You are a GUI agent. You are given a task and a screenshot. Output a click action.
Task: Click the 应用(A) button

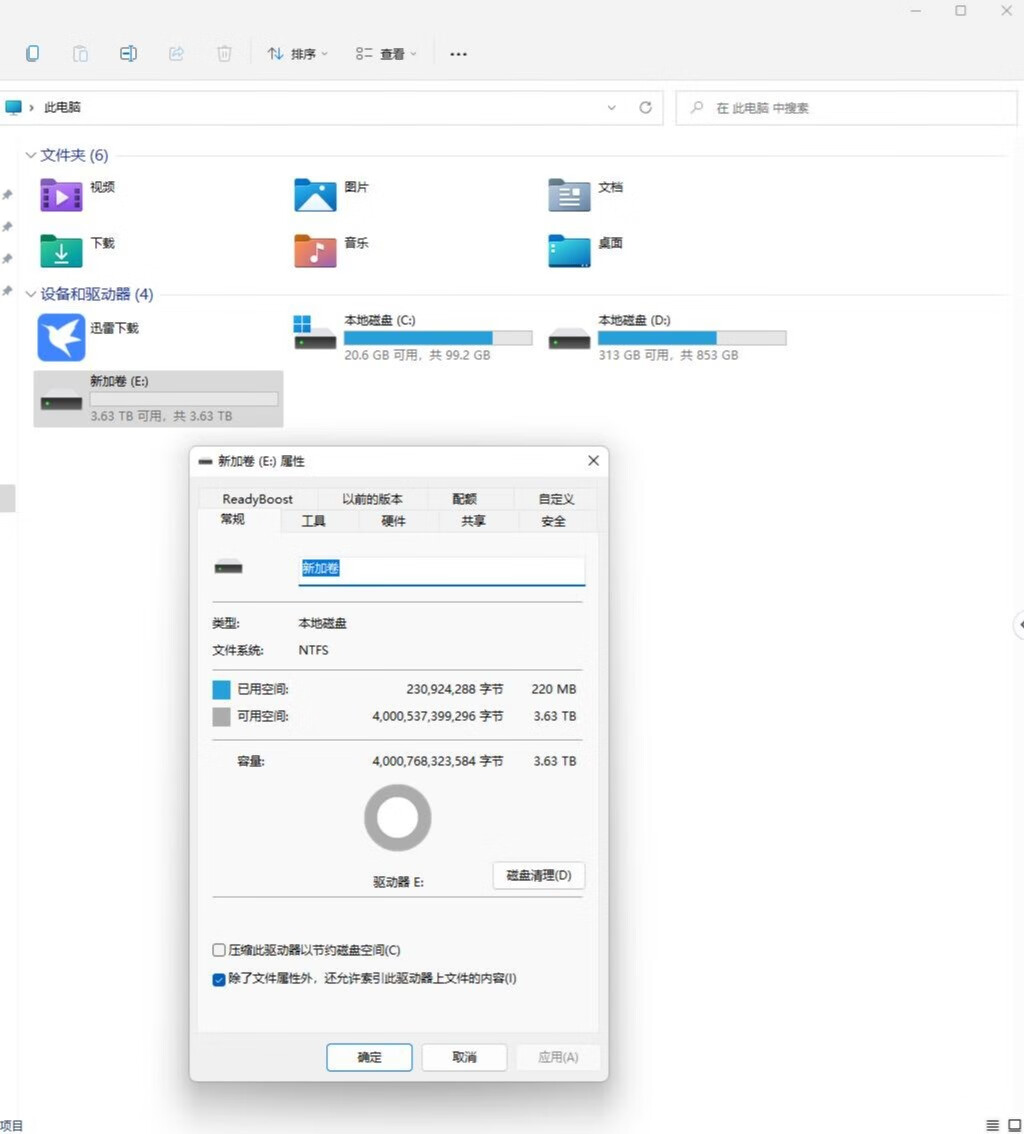pos(558,1057)
